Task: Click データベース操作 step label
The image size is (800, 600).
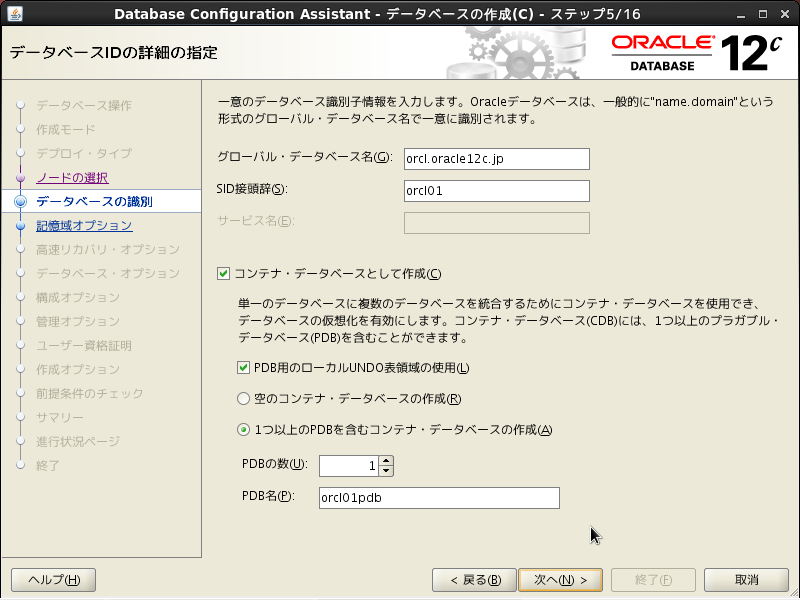Action: click(84, 106)
